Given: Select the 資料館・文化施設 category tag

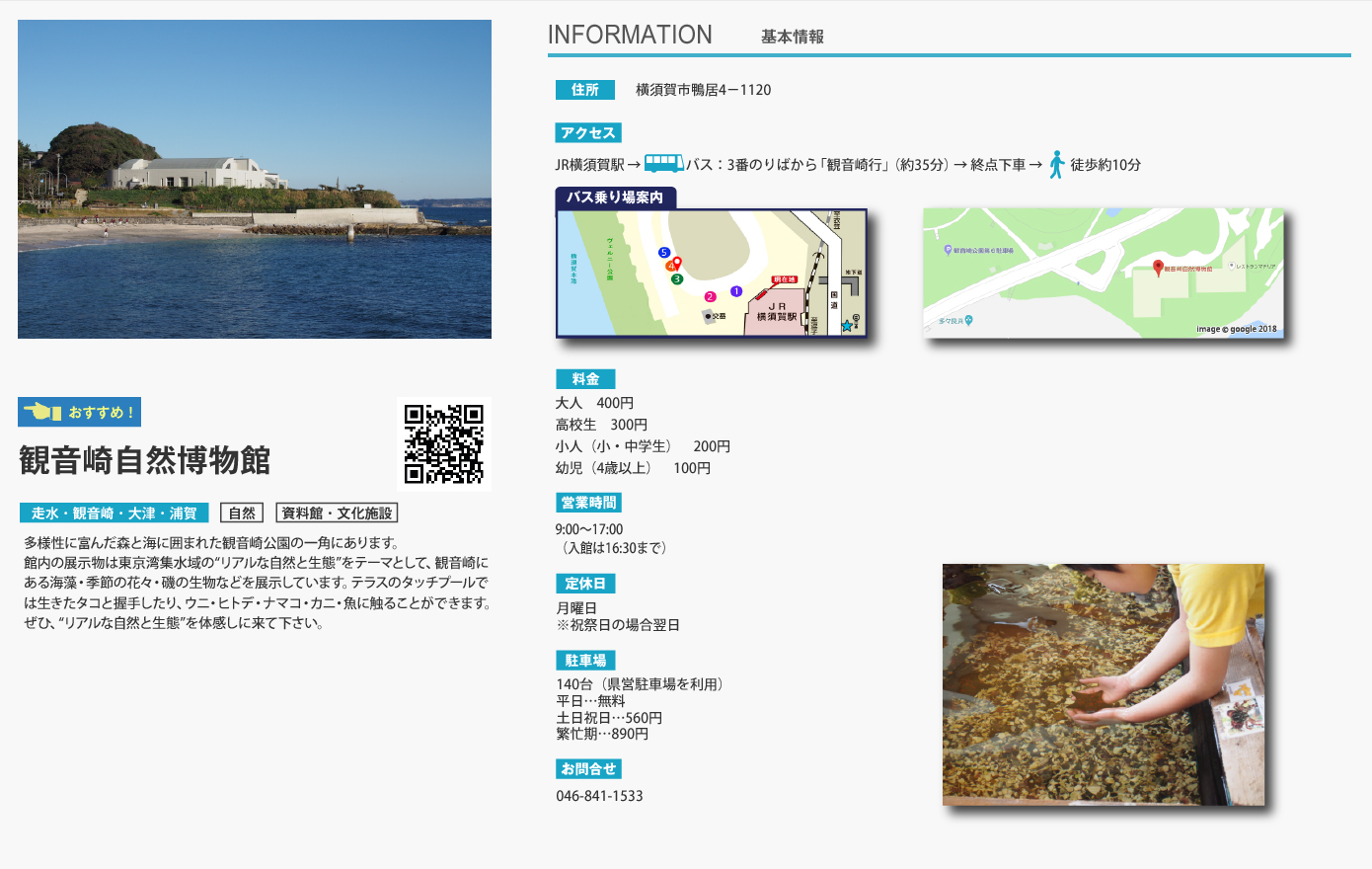Looking at the screenshot, I should (x=337, y=513).
